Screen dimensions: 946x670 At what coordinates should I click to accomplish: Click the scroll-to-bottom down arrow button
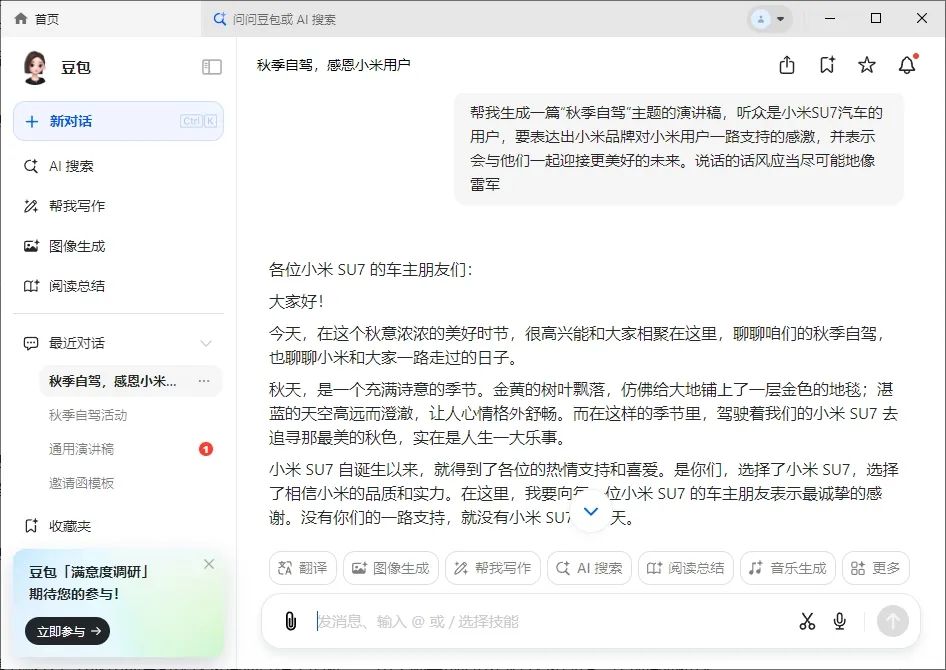click(591, 511)
